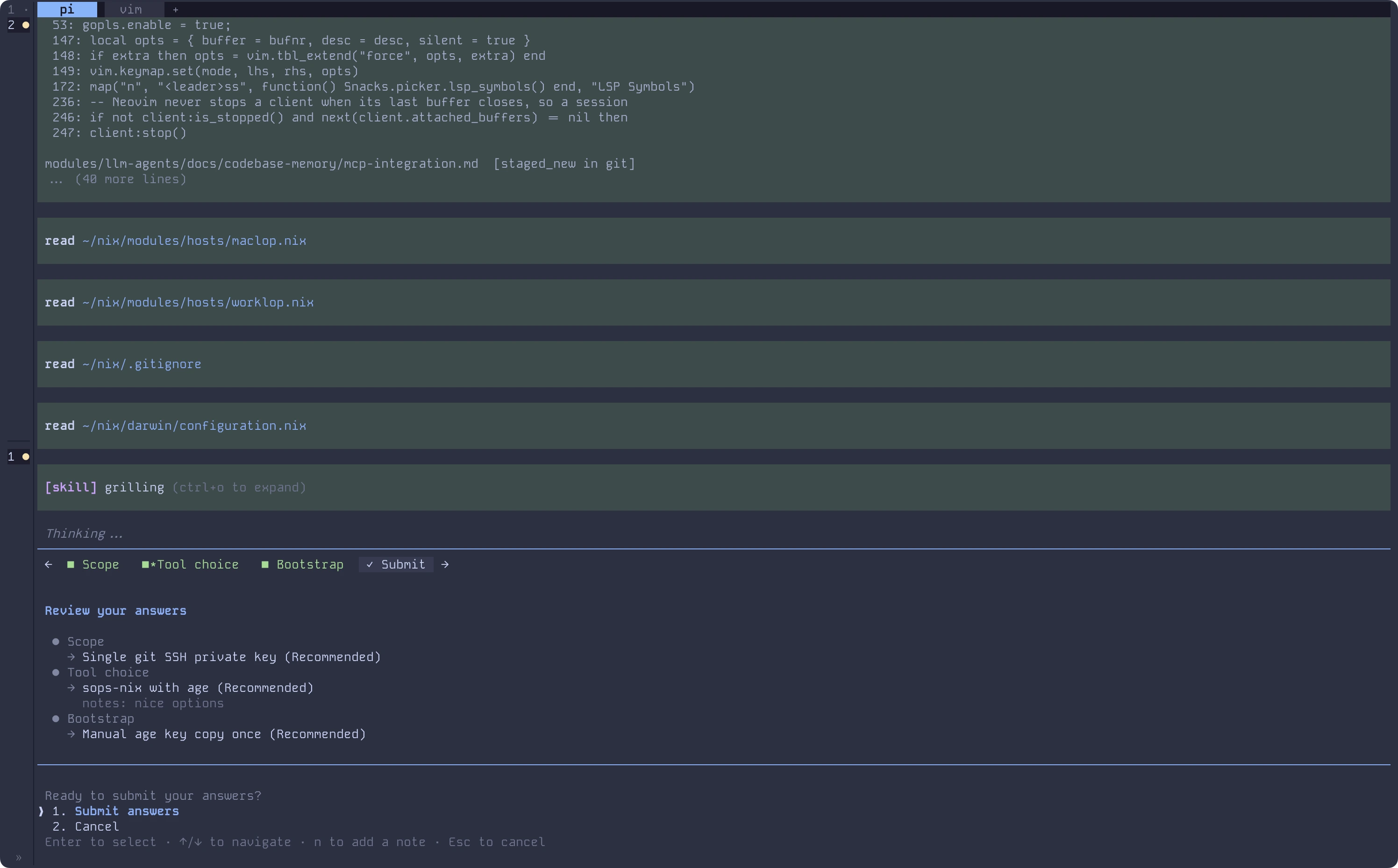1398x868 pixels.
Task: Click the read darwin/configuration.nix entry
Action: point(713,426)
